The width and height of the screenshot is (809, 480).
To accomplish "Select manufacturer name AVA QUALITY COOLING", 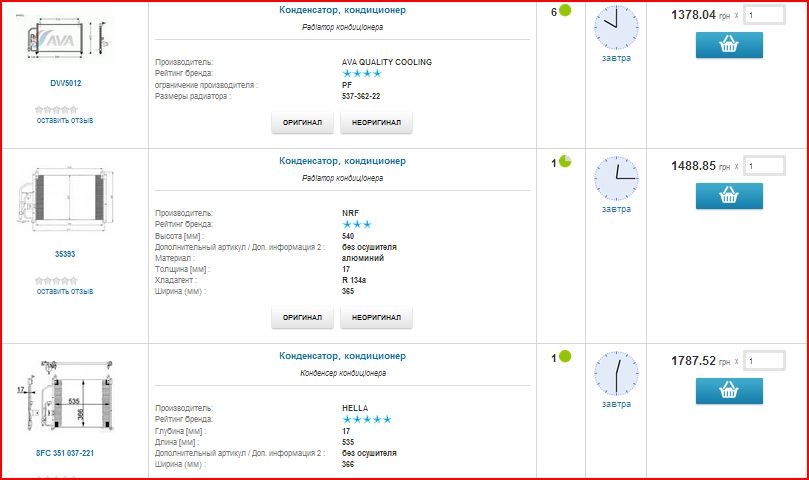I will tap(386, 62).
